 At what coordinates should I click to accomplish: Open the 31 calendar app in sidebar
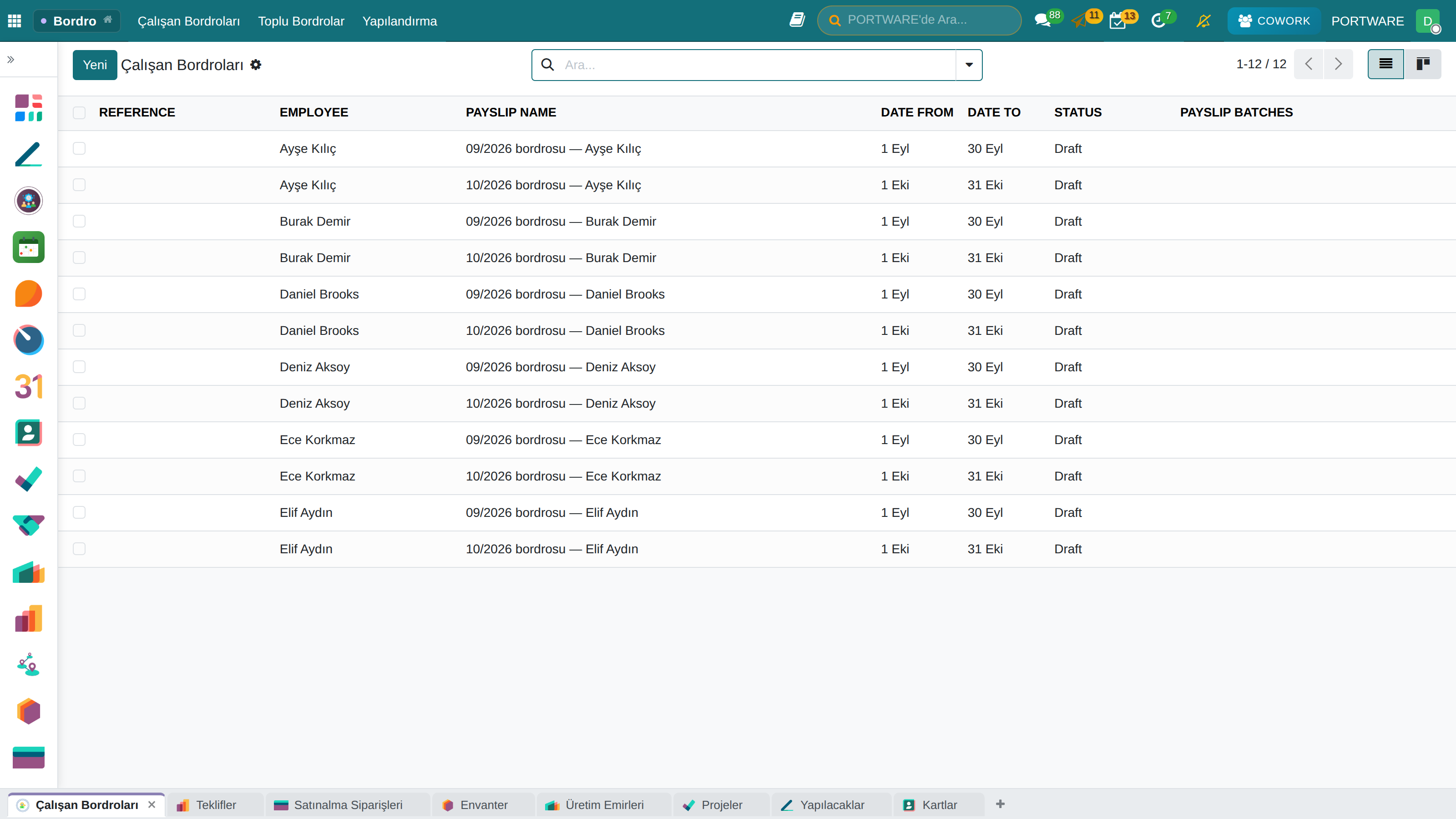coord(28,387)
